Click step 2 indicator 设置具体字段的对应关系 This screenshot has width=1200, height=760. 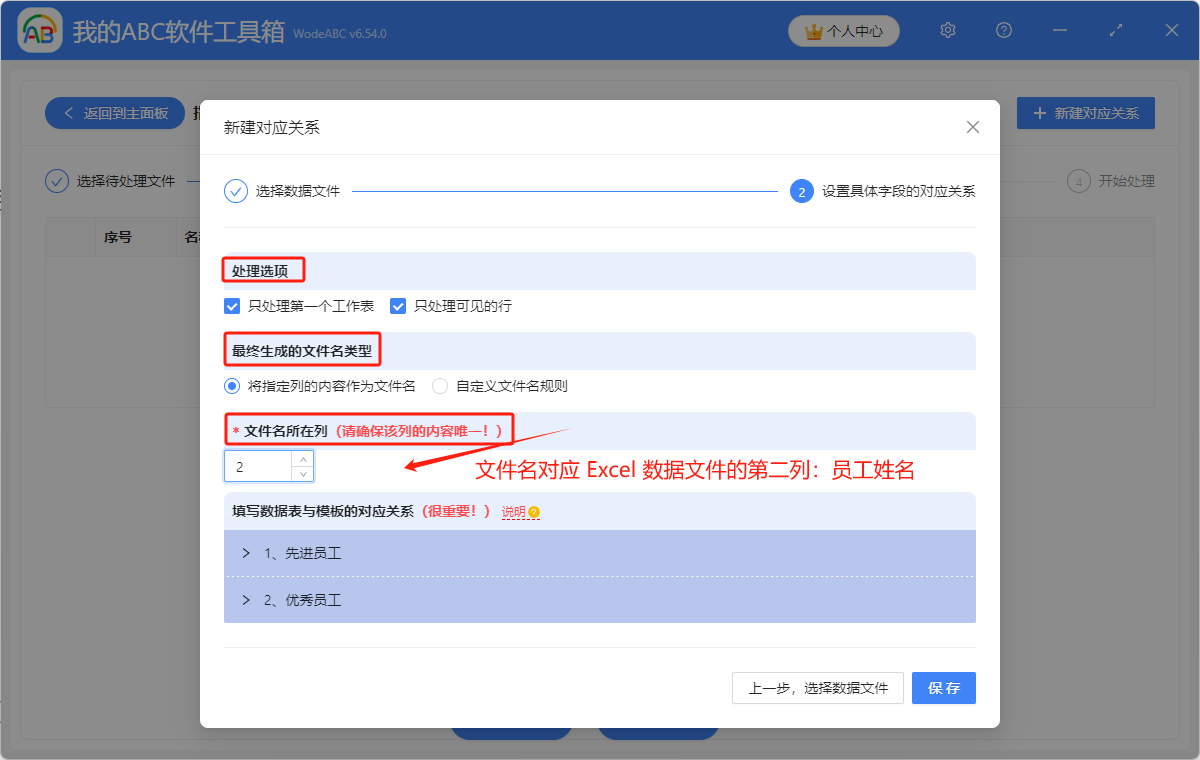click(x=802, y=191)
